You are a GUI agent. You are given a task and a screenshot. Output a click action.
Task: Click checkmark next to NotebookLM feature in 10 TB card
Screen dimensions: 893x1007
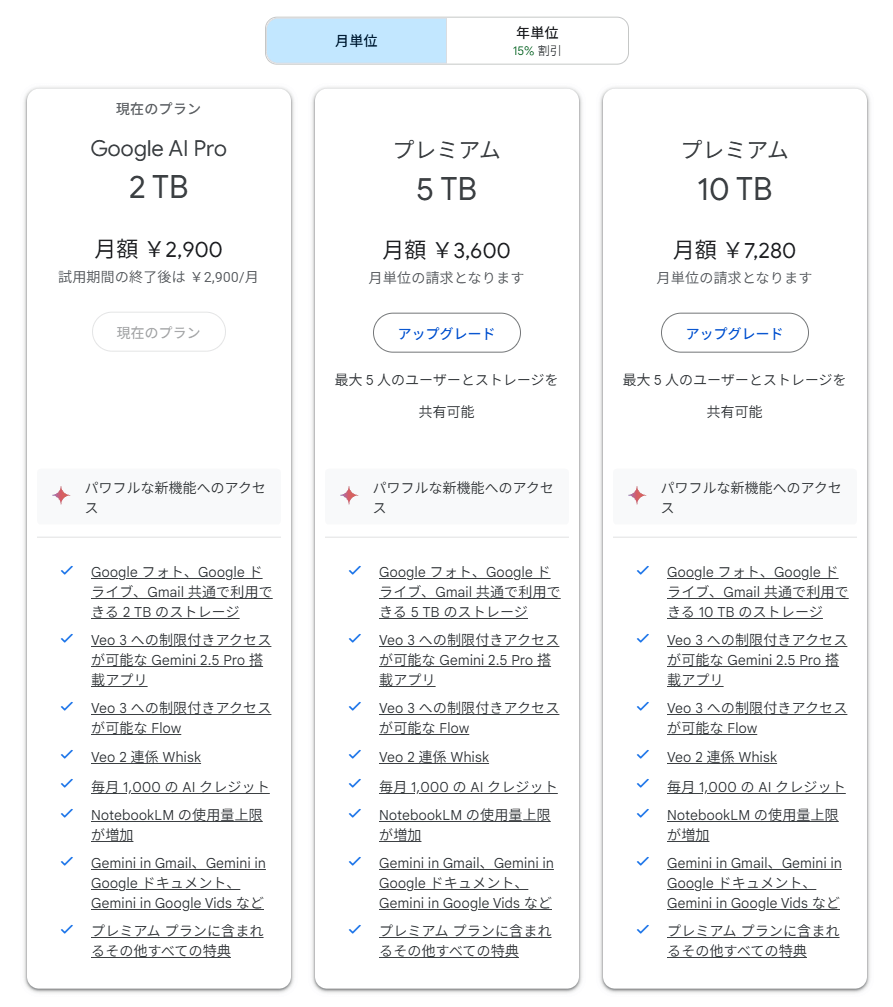point(642,813)
